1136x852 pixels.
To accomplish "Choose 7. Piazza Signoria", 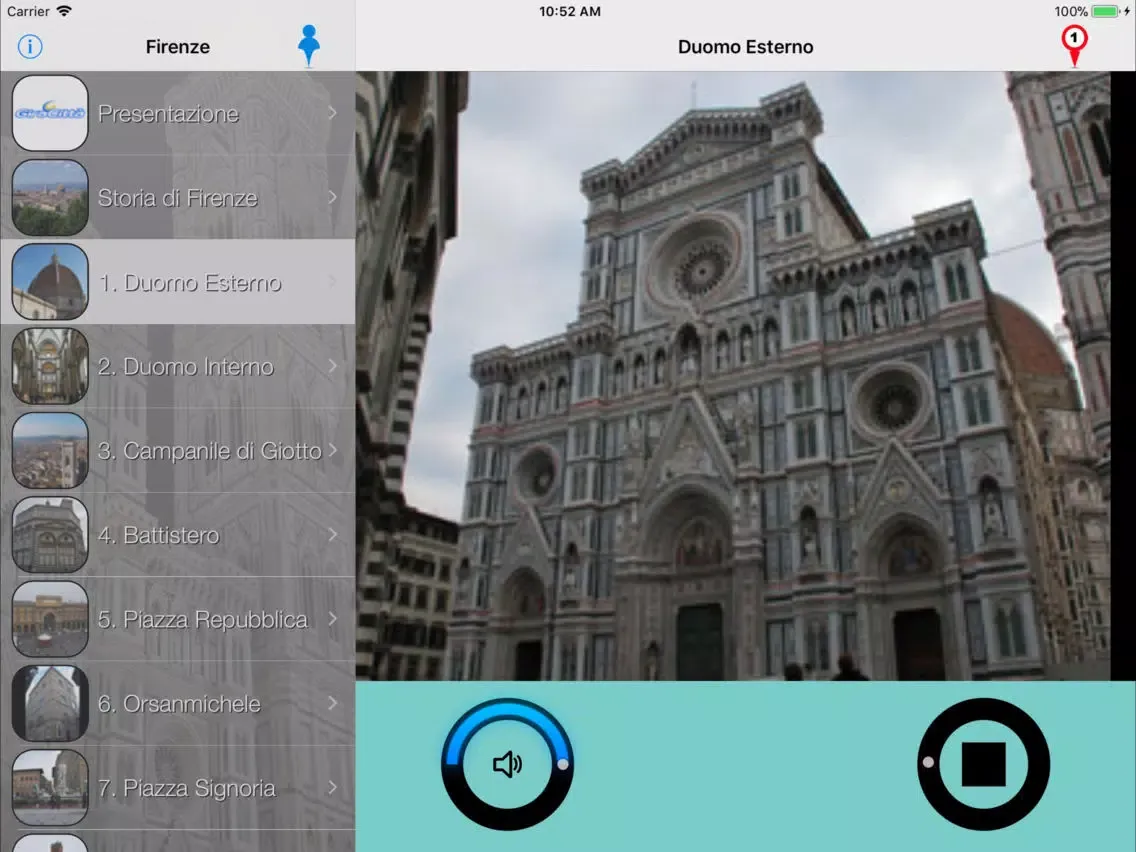I will point(178,788).
